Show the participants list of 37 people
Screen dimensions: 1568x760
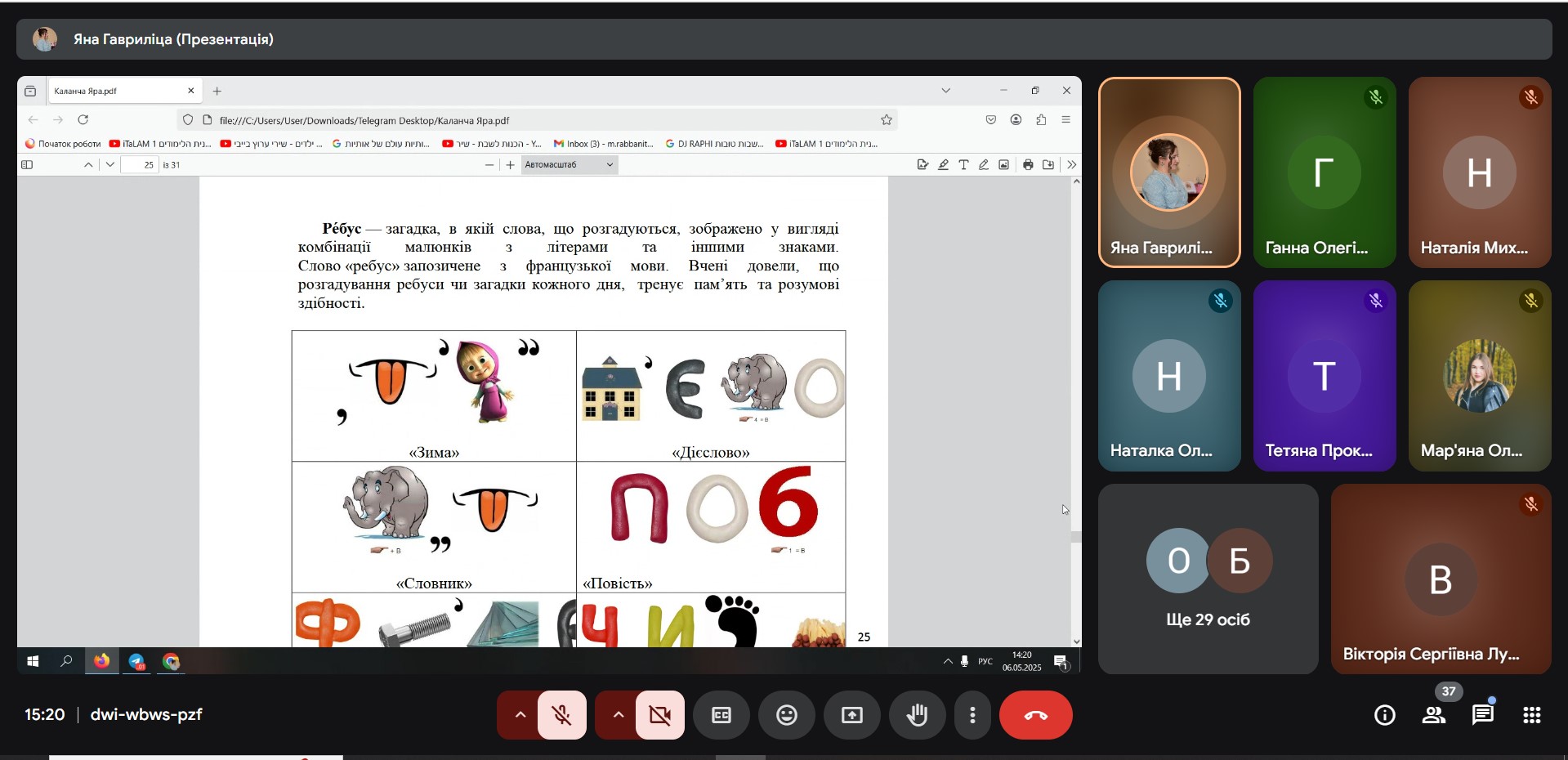coord(1434,715)
